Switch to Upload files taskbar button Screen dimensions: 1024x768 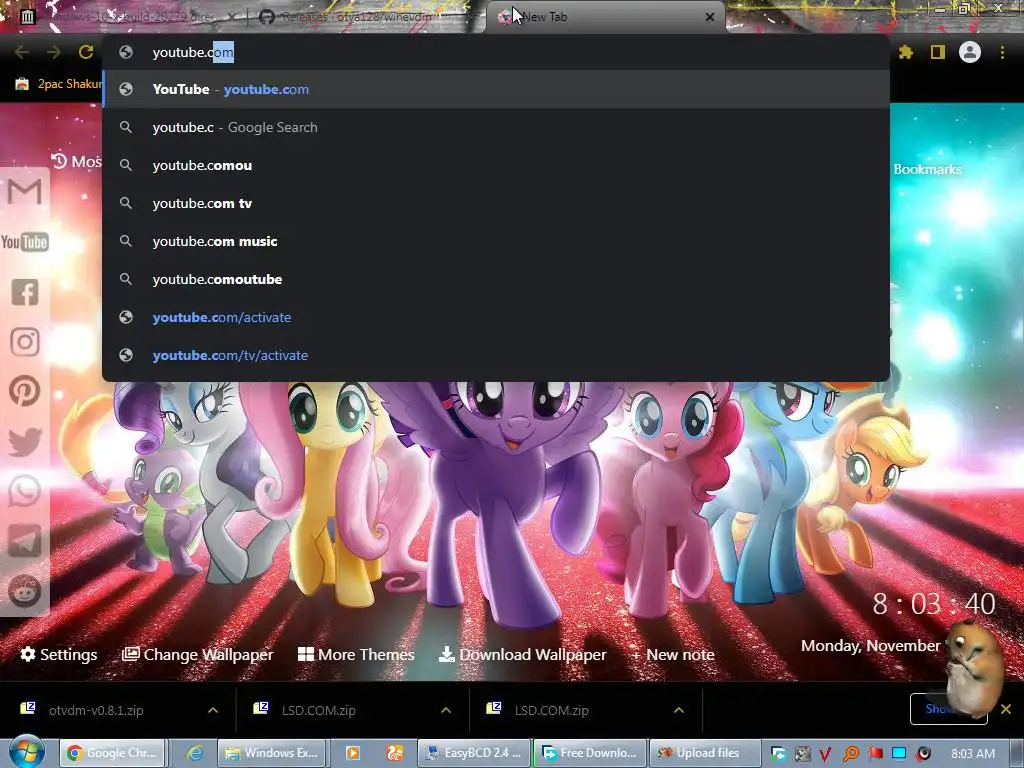[705, 753]
